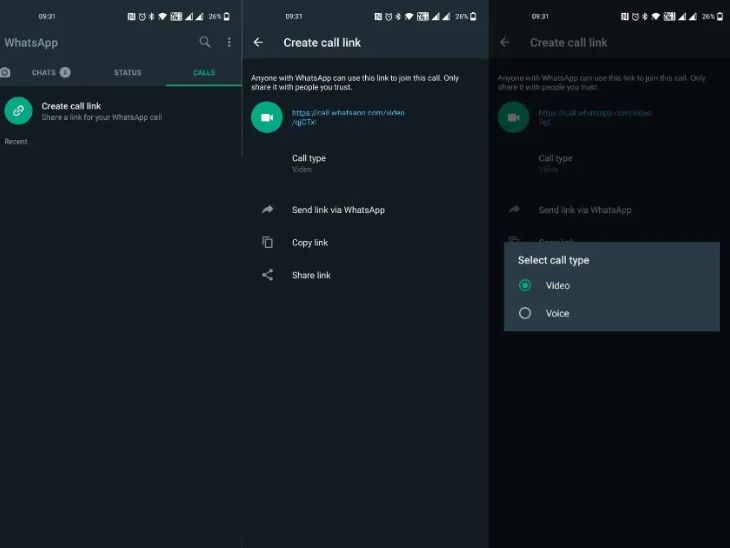This screenshot has height=548, width=730.
Task: Open search in WhatsApp header
Action: click(x=205, y=42)
